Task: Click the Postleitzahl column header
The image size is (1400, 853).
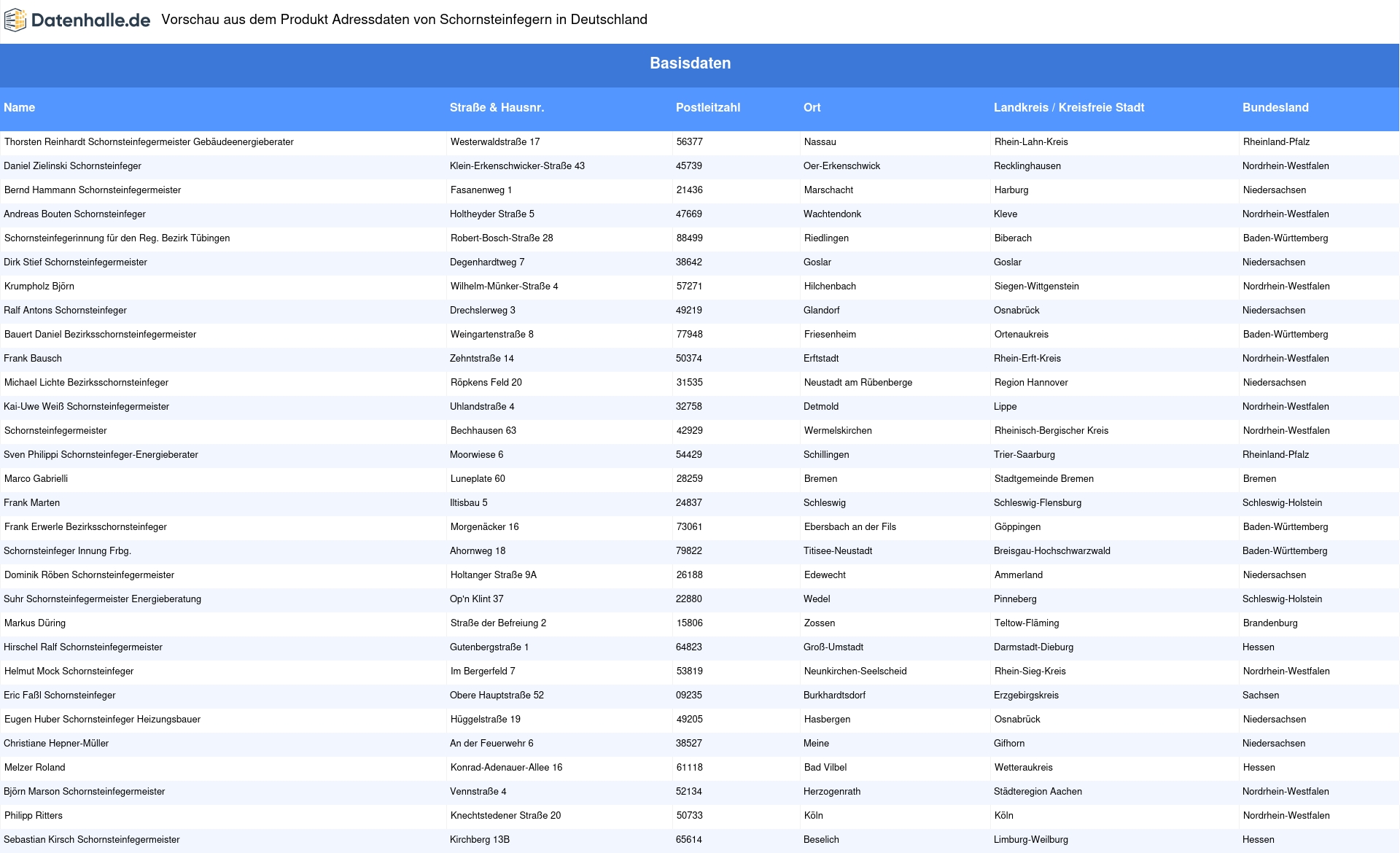Action: (708, 108)
